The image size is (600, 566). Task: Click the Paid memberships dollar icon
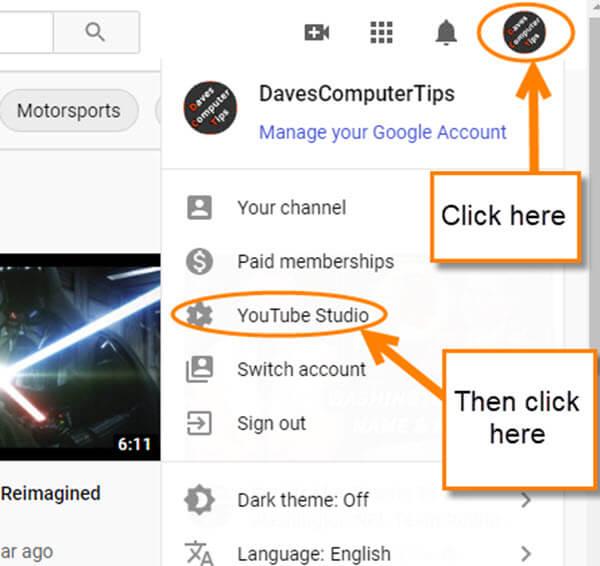(x=199, y=261)
